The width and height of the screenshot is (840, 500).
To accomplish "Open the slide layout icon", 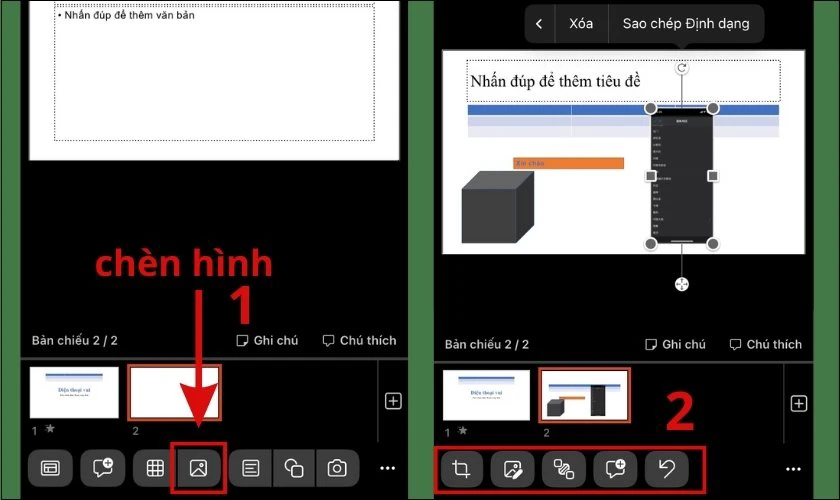I will (x=50, y=468).
